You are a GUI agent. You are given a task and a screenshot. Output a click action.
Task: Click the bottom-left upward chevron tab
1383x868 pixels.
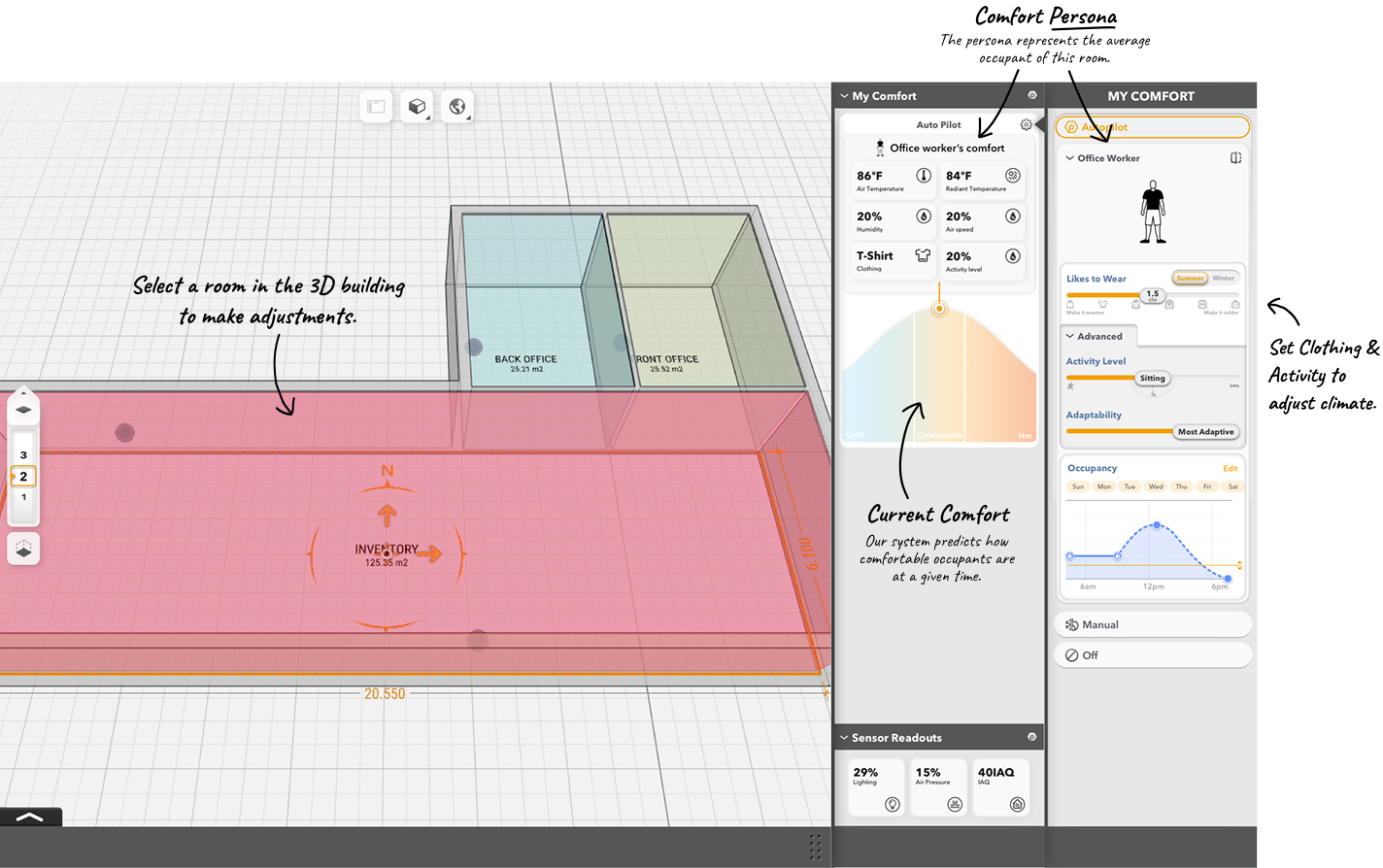[x=30, y=818]
